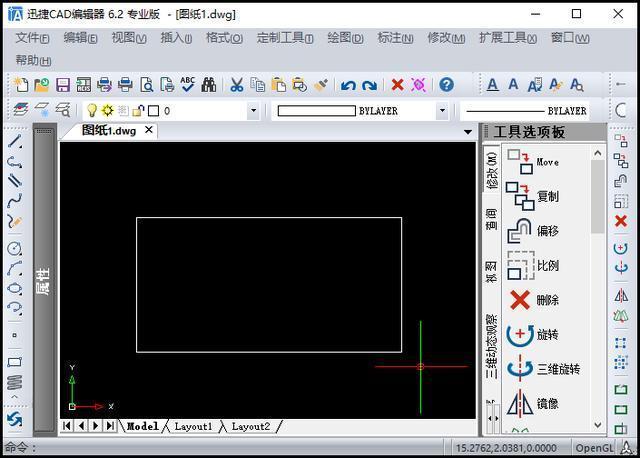Select the Spline curve tool
This screenshot has width=640, height=458.
click(x=15, y=200)
